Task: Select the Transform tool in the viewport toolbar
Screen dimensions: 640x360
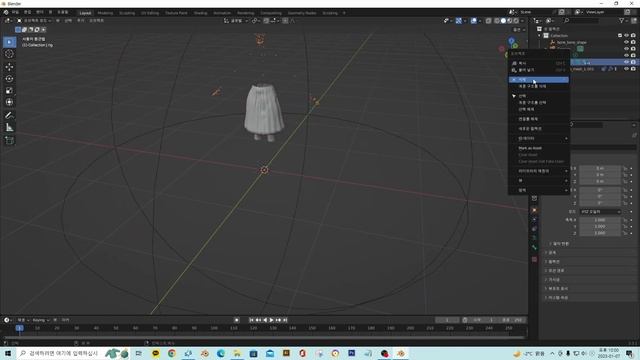Action: (x=9, y=102)
